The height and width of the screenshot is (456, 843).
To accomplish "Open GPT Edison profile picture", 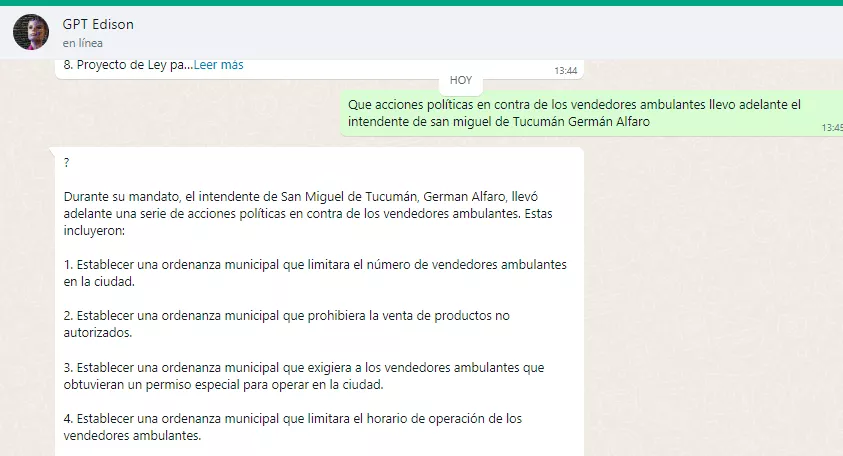I will (x=30, y=32).
